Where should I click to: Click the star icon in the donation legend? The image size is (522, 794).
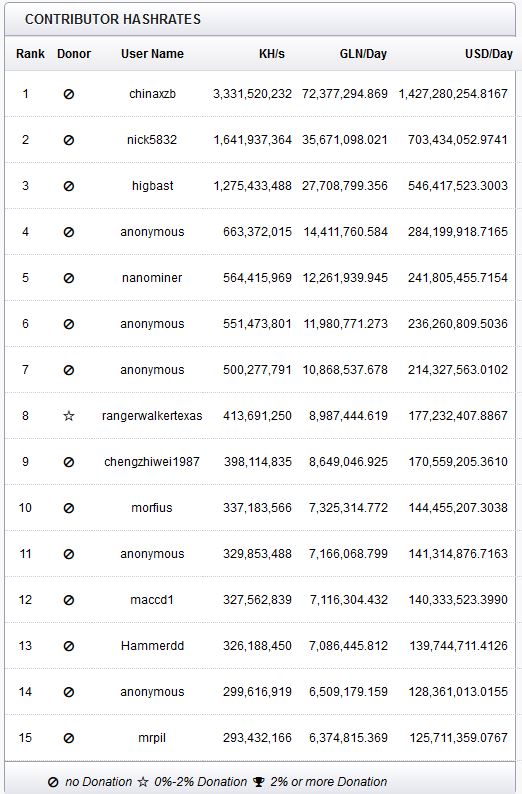pos(143,782)
